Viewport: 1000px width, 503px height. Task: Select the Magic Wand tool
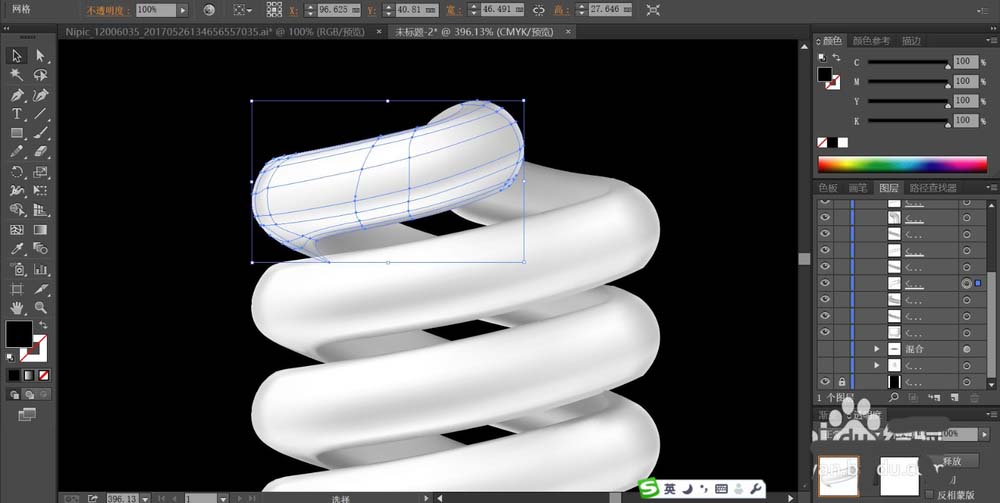tap(17, 75)
